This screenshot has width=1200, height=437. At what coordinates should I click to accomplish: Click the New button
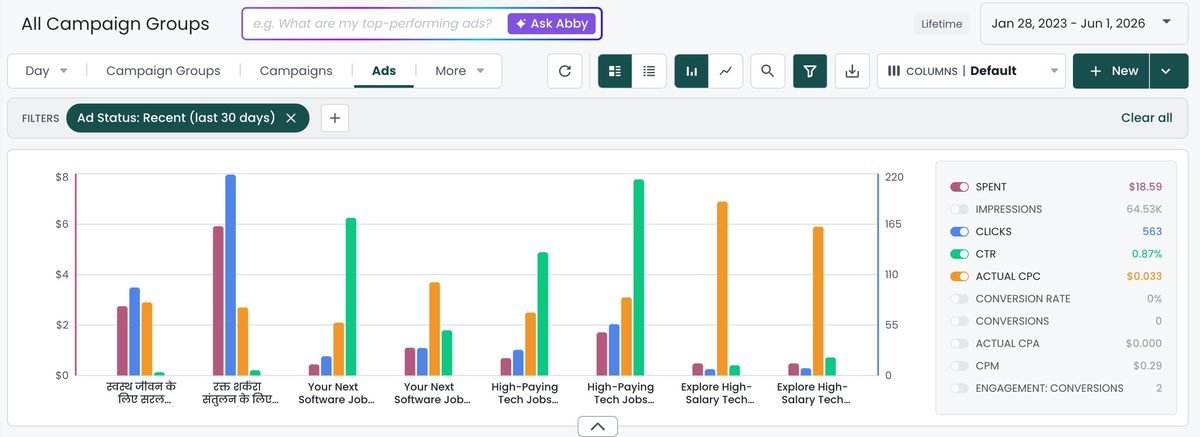tap(1112, 71)
